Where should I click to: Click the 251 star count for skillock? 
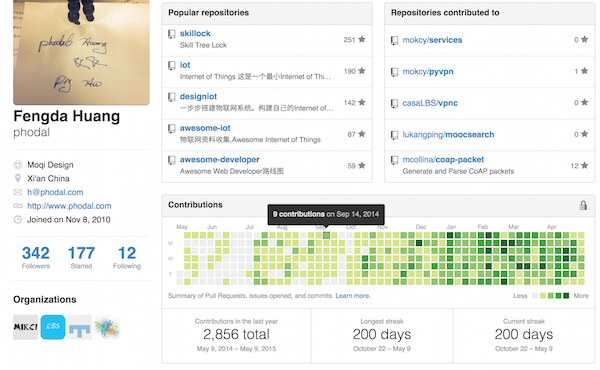[x=354, y=39]
